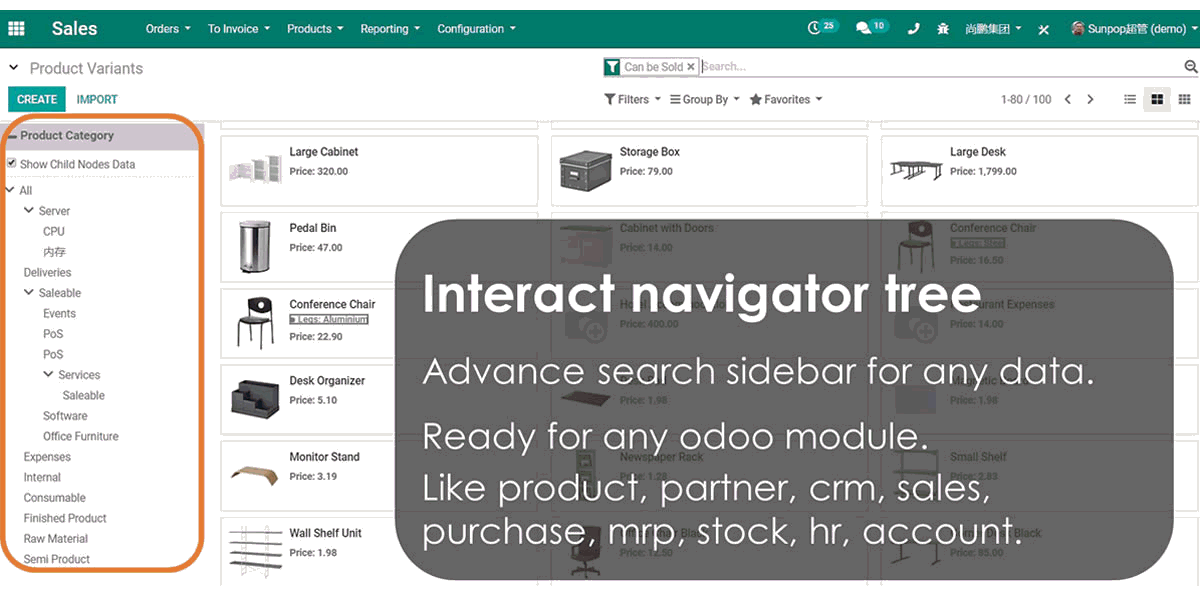Remove the Can be Sold filter
The height and width of the screenshot is (600, 1200).
click(691, 67)
